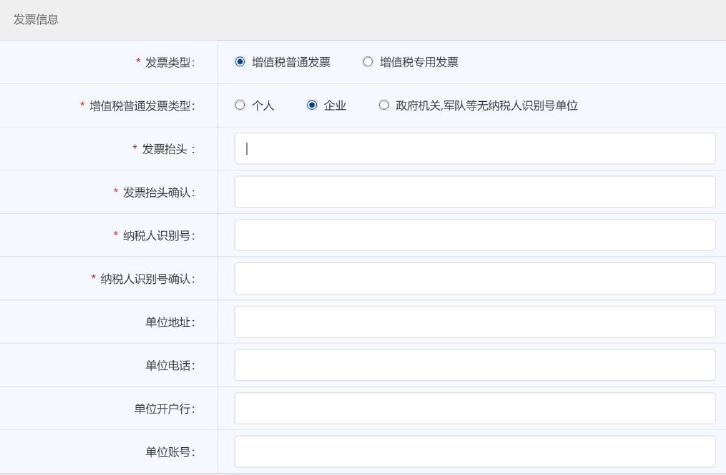This screenshot has width=726, height=475.
Task: Focus the 发票抬头确认 text box
Action: click(x=475, y=192)
